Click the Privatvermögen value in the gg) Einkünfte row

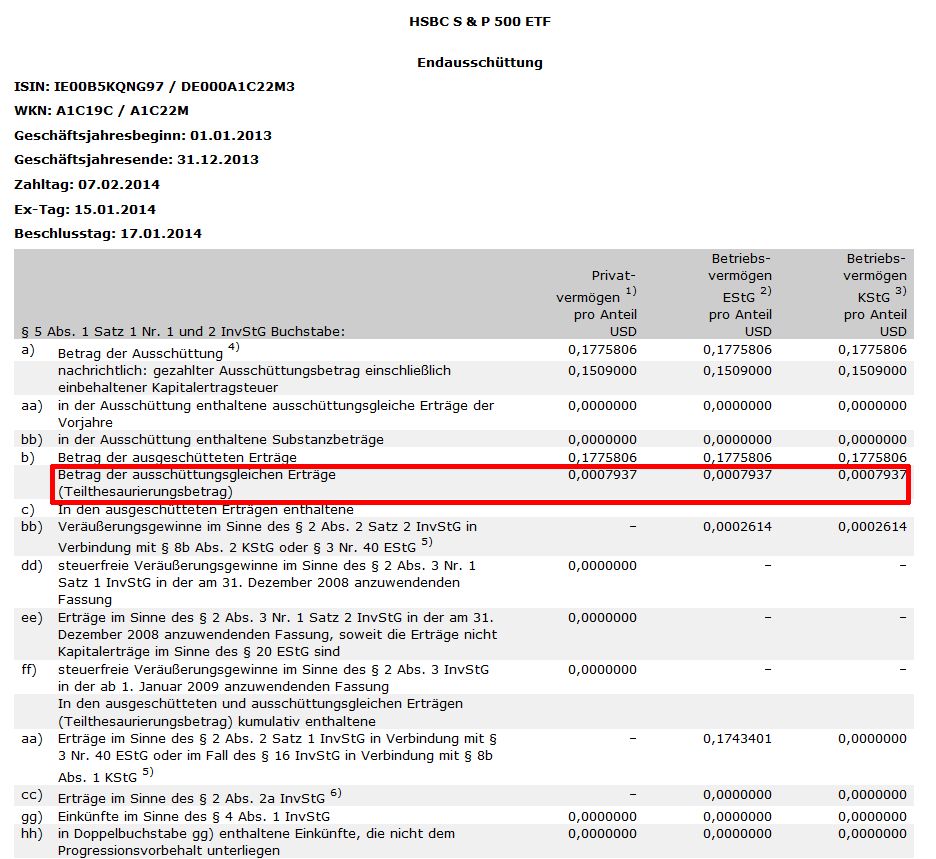coord(602,817)
